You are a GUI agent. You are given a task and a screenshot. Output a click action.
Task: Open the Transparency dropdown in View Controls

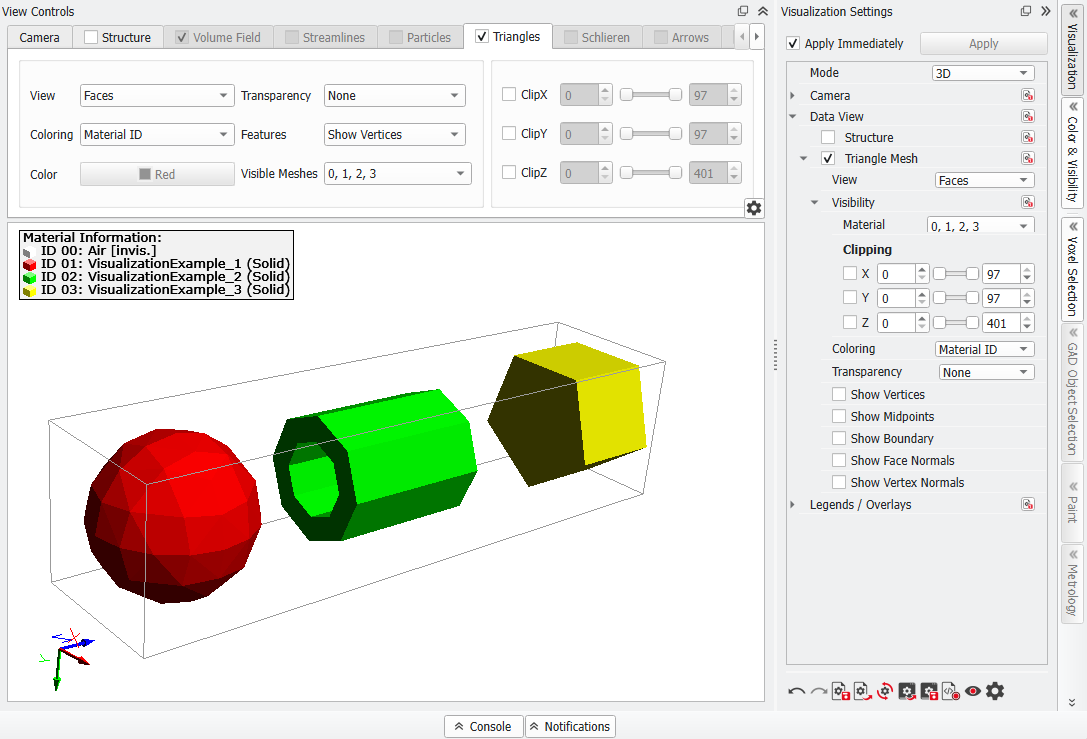394,96
